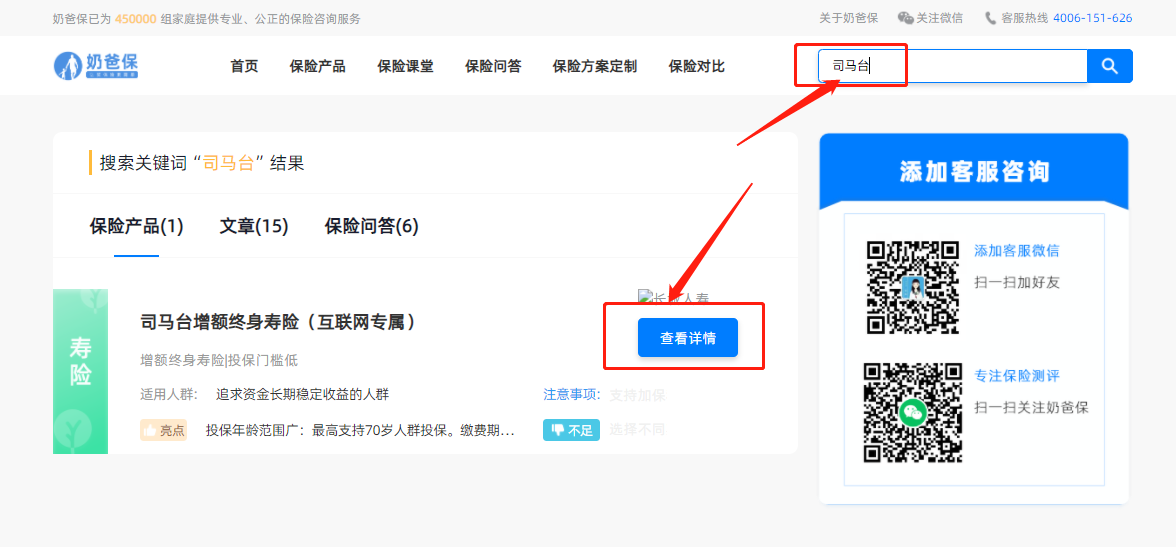Viewport: 1176px width, 547px height.
Task: Click the phone icon beside 客服热线
Action: click(991, 18)
